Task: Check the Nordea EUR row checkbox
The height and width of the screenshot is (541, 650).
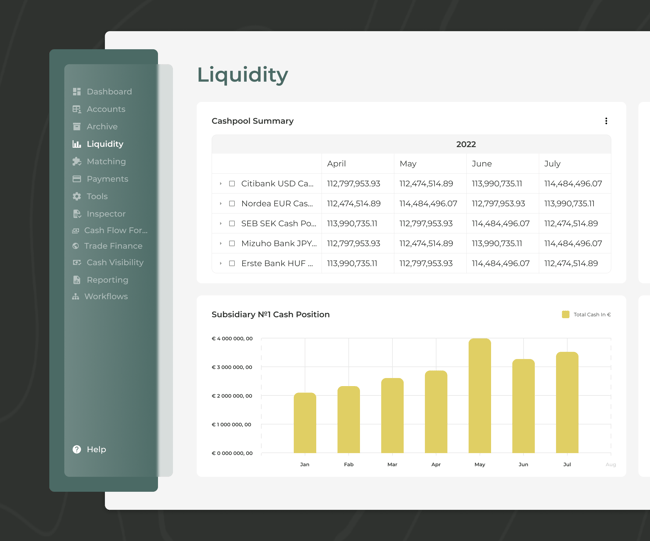Action: [232, 204]
